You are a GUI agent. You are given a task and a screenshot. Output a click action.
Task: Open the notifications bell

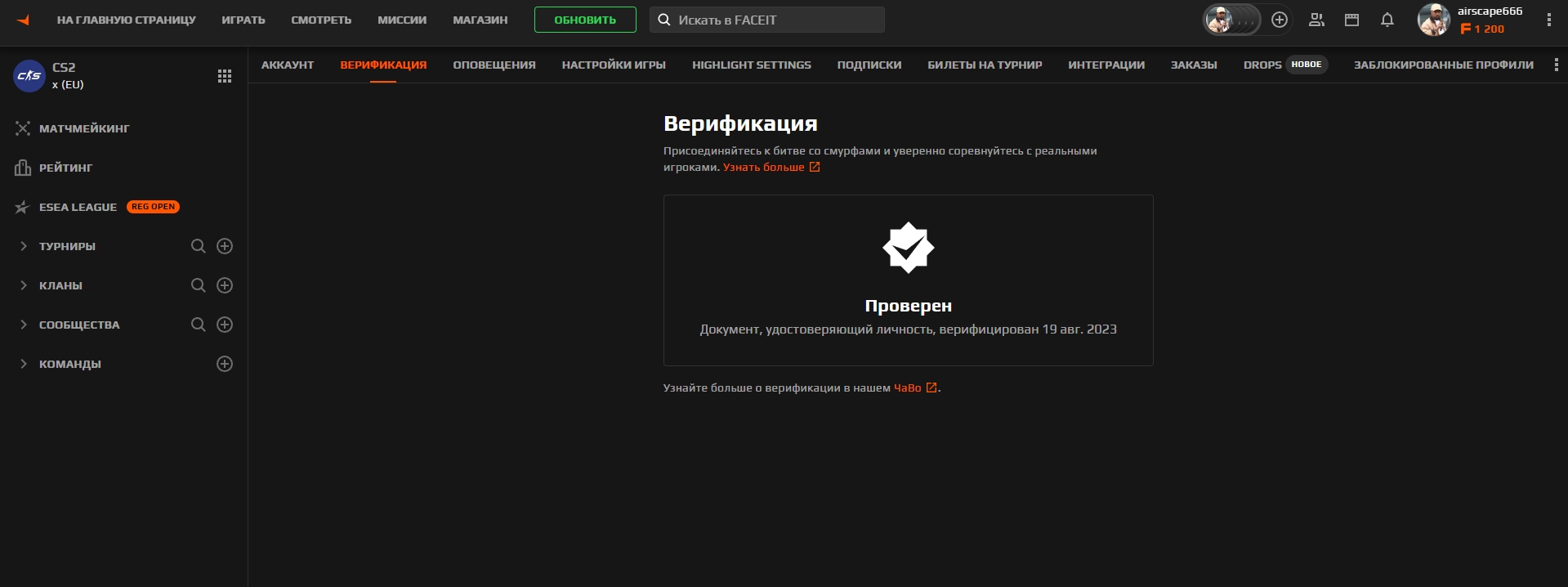point(1387,20)
